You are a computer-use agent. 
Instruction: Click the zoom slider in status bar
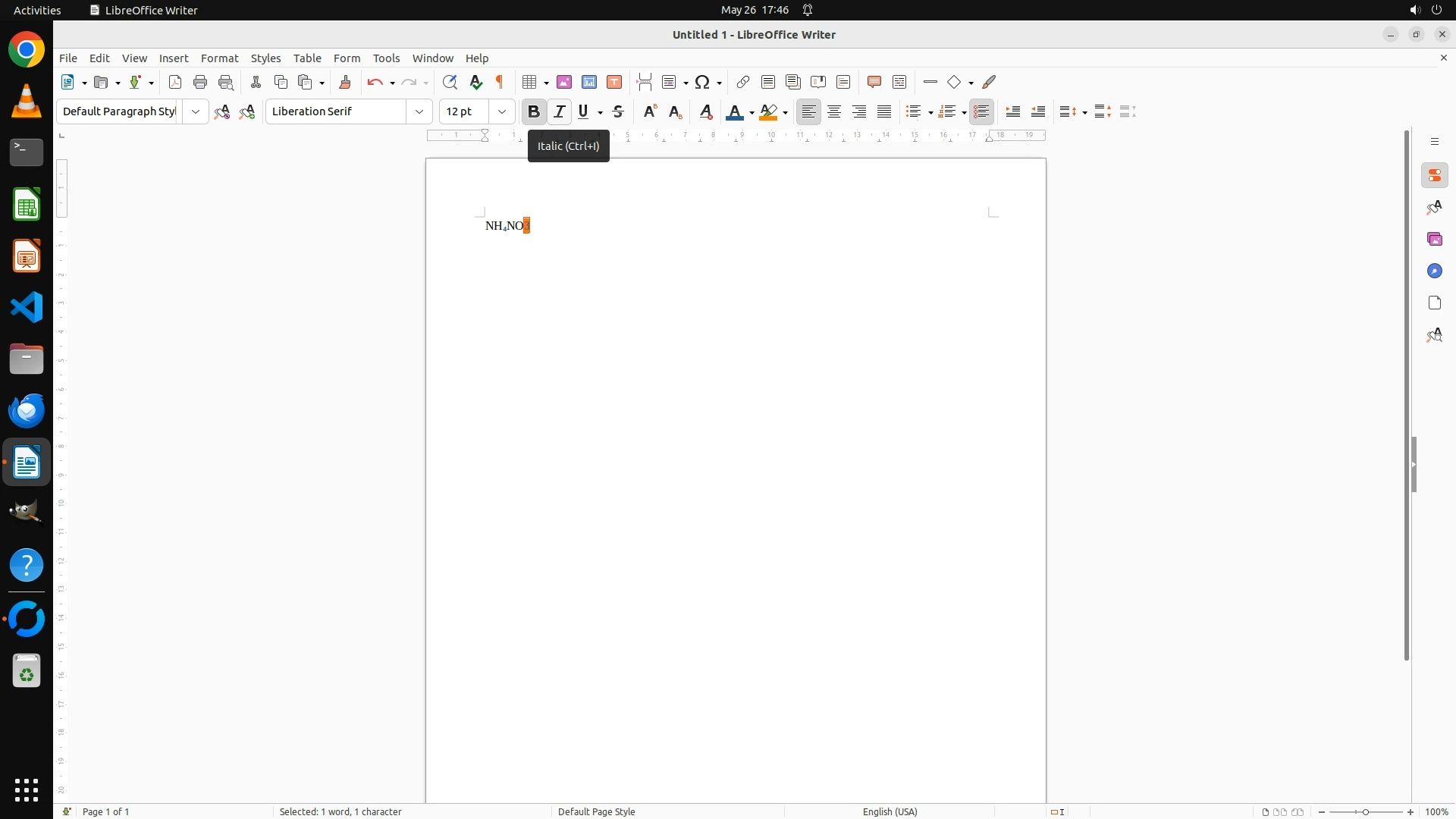tap(1365, 811)
